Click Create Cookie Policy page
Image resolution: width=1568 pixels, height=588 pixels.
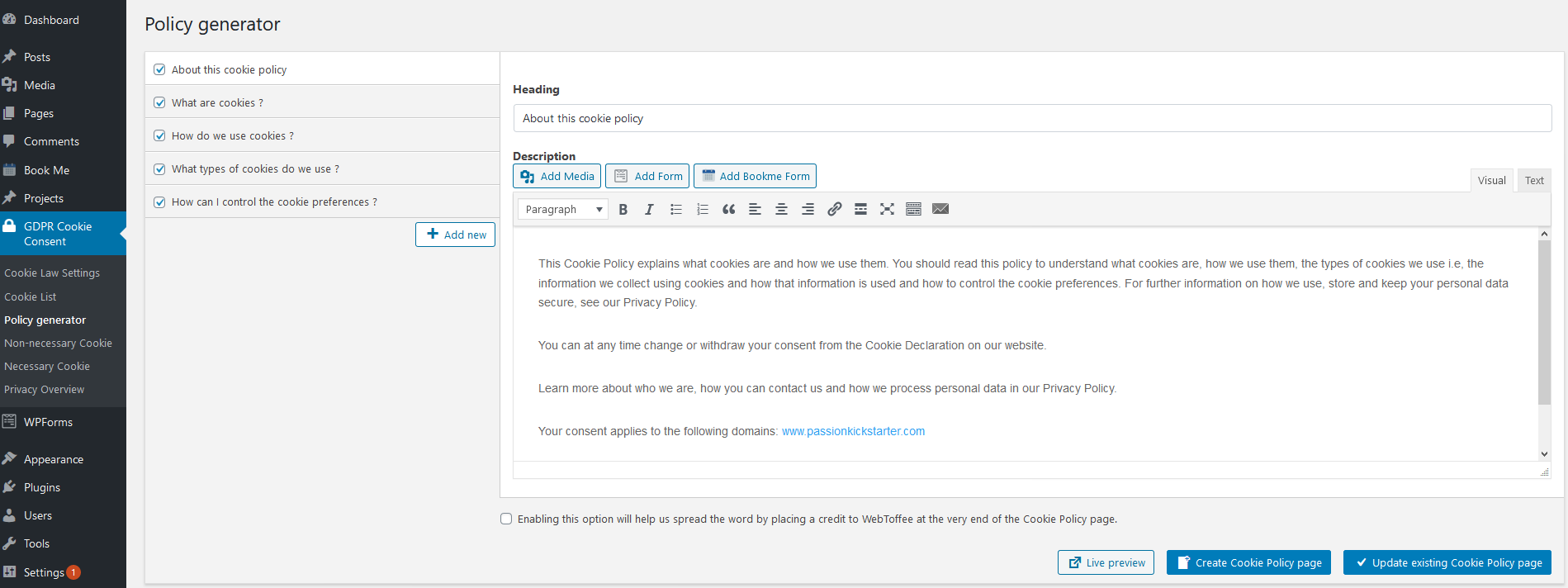[1248, 562]
